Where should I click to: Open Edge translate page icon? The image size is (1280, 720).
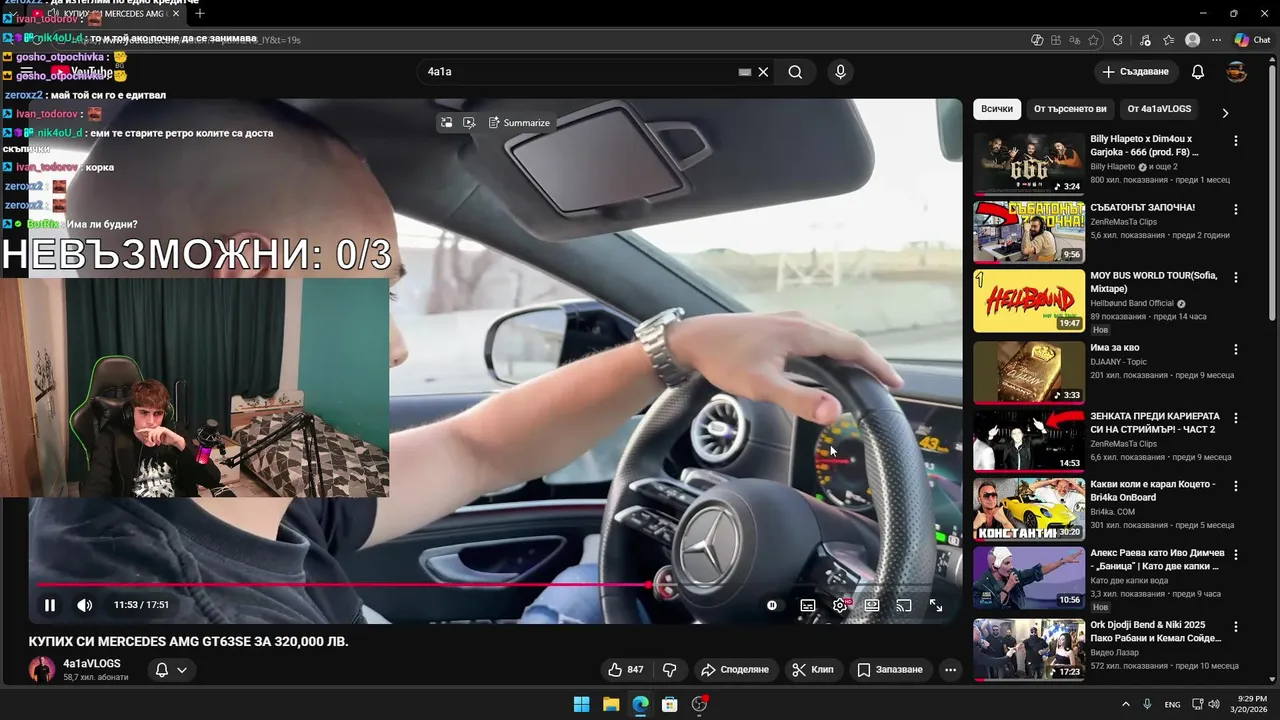coord(1075,40)
